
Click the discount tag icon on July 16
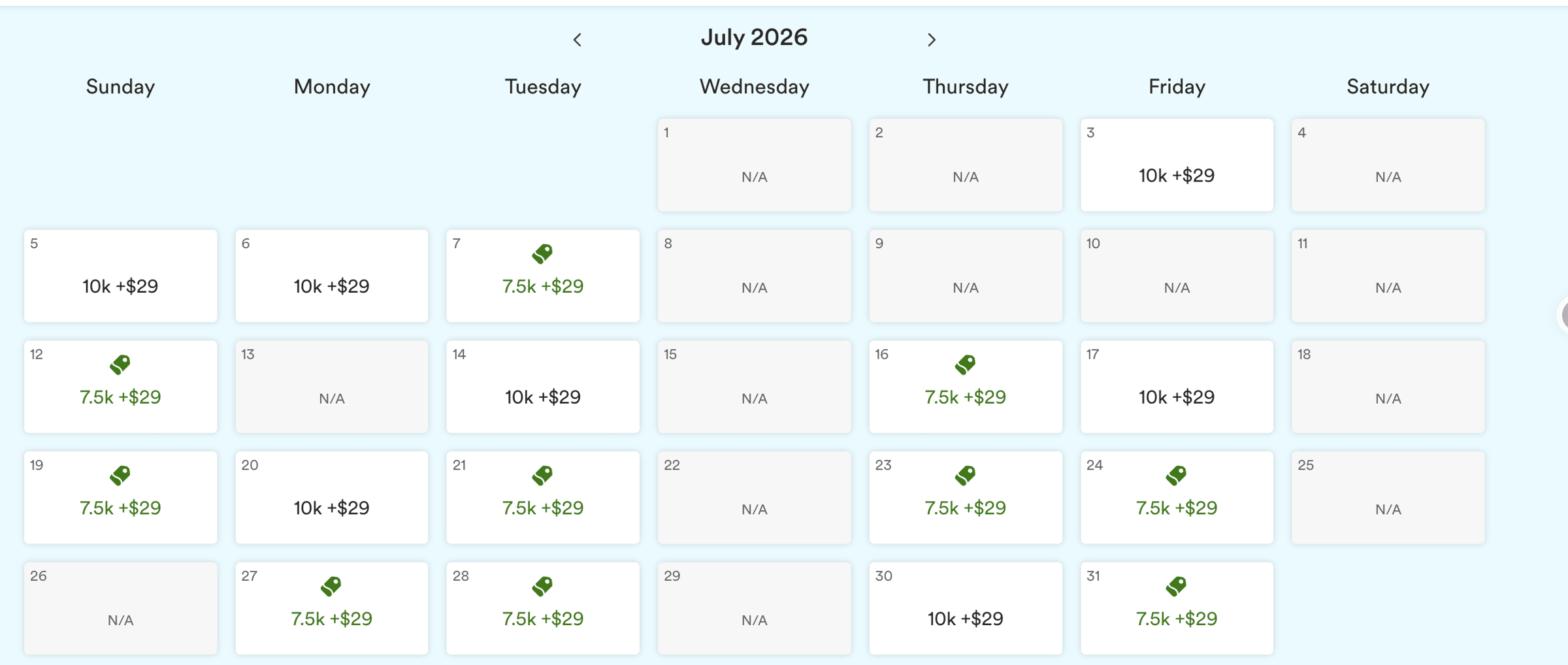point(965,365)
